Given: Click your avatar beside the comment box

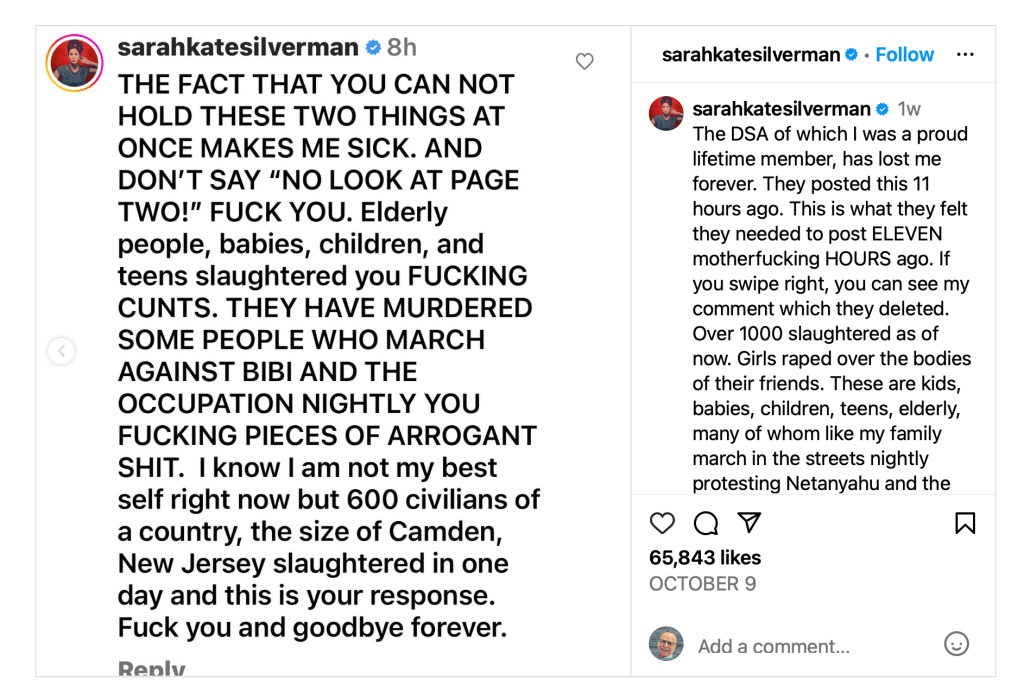Looking at the screenshot, I should click(x=666, y=644).
